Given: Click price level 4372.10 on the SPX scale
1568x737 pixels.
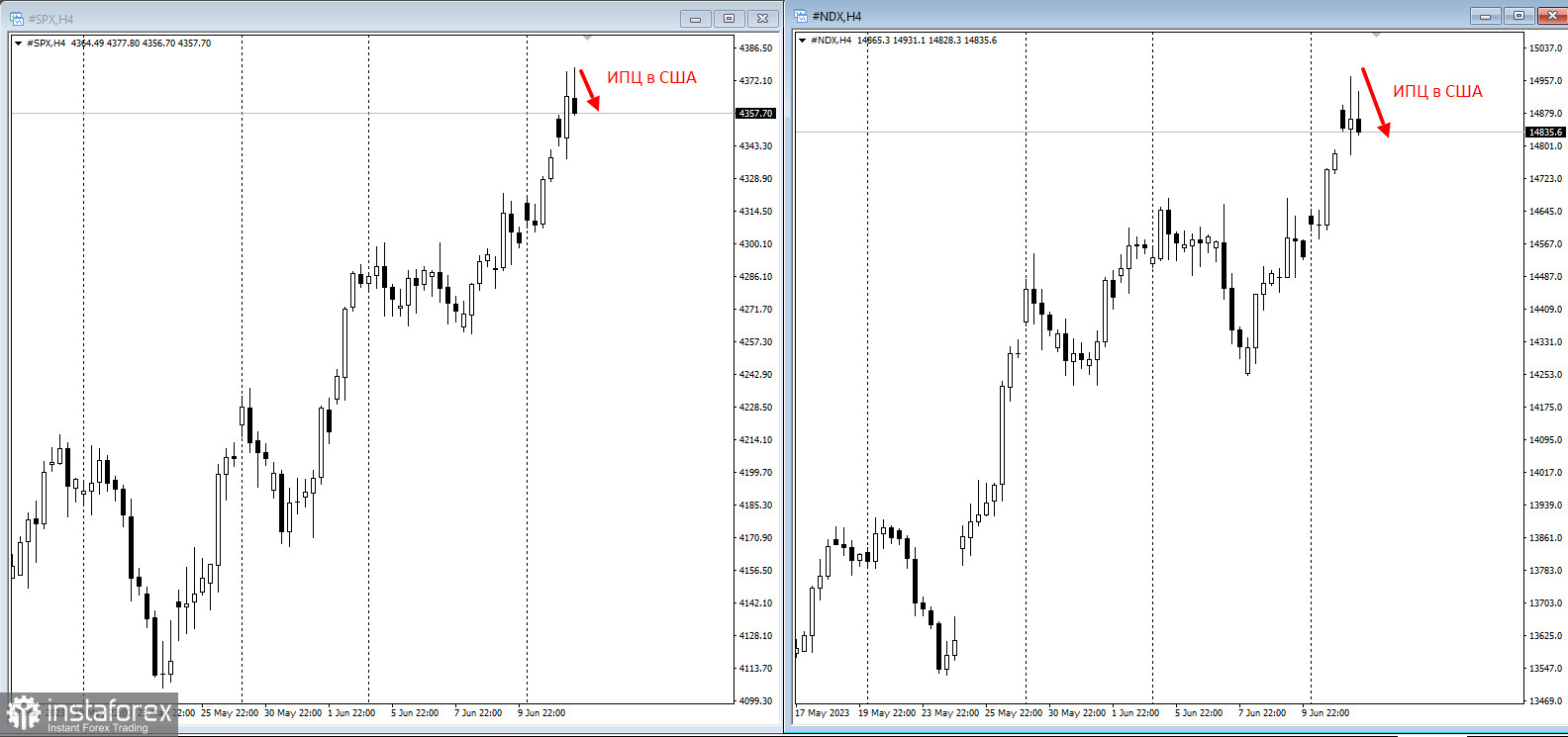Looking at the screenshot, I should pyautogui.click(x=755, y=81).
